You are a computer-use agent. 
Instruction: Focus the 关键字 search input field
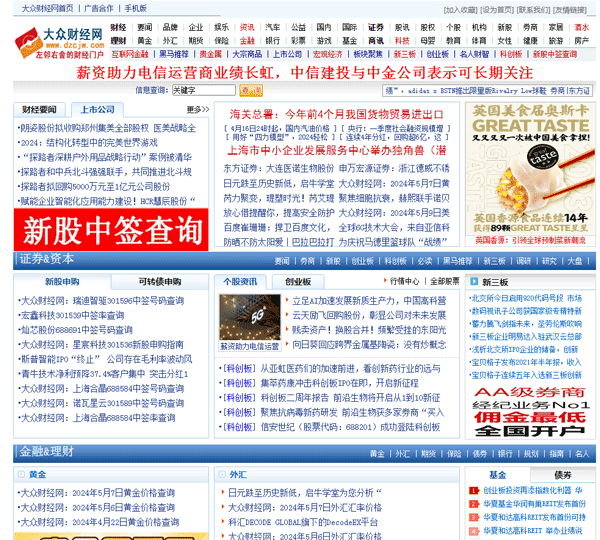(204, 90)
